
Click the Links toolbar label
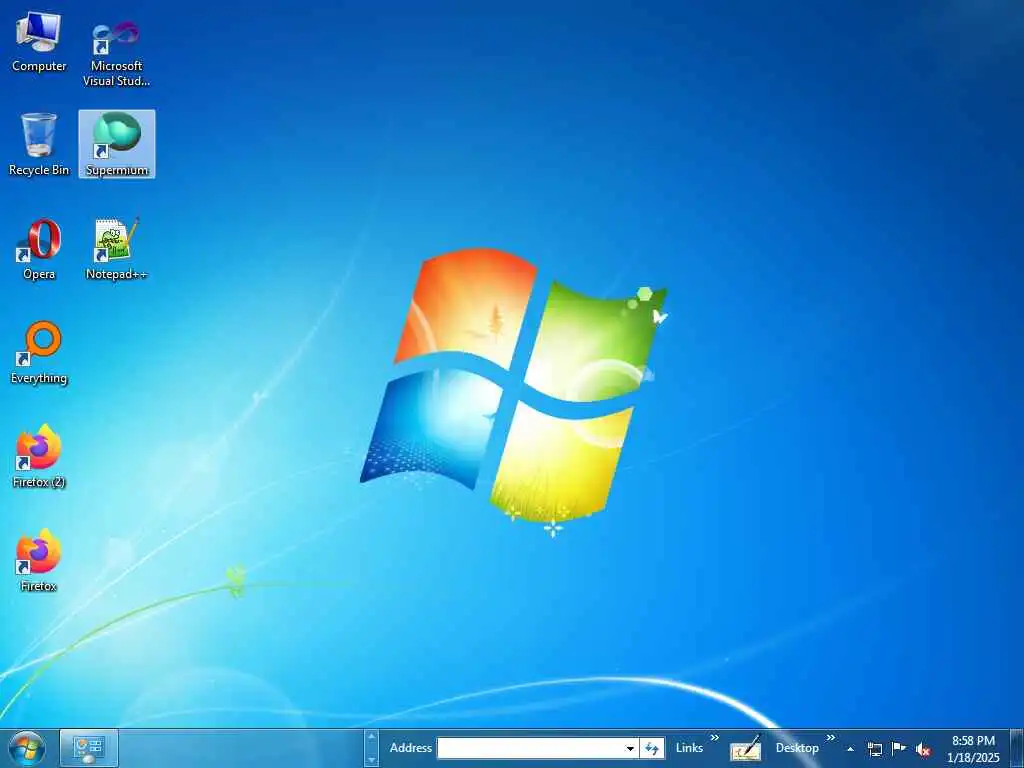click(689, 748)
